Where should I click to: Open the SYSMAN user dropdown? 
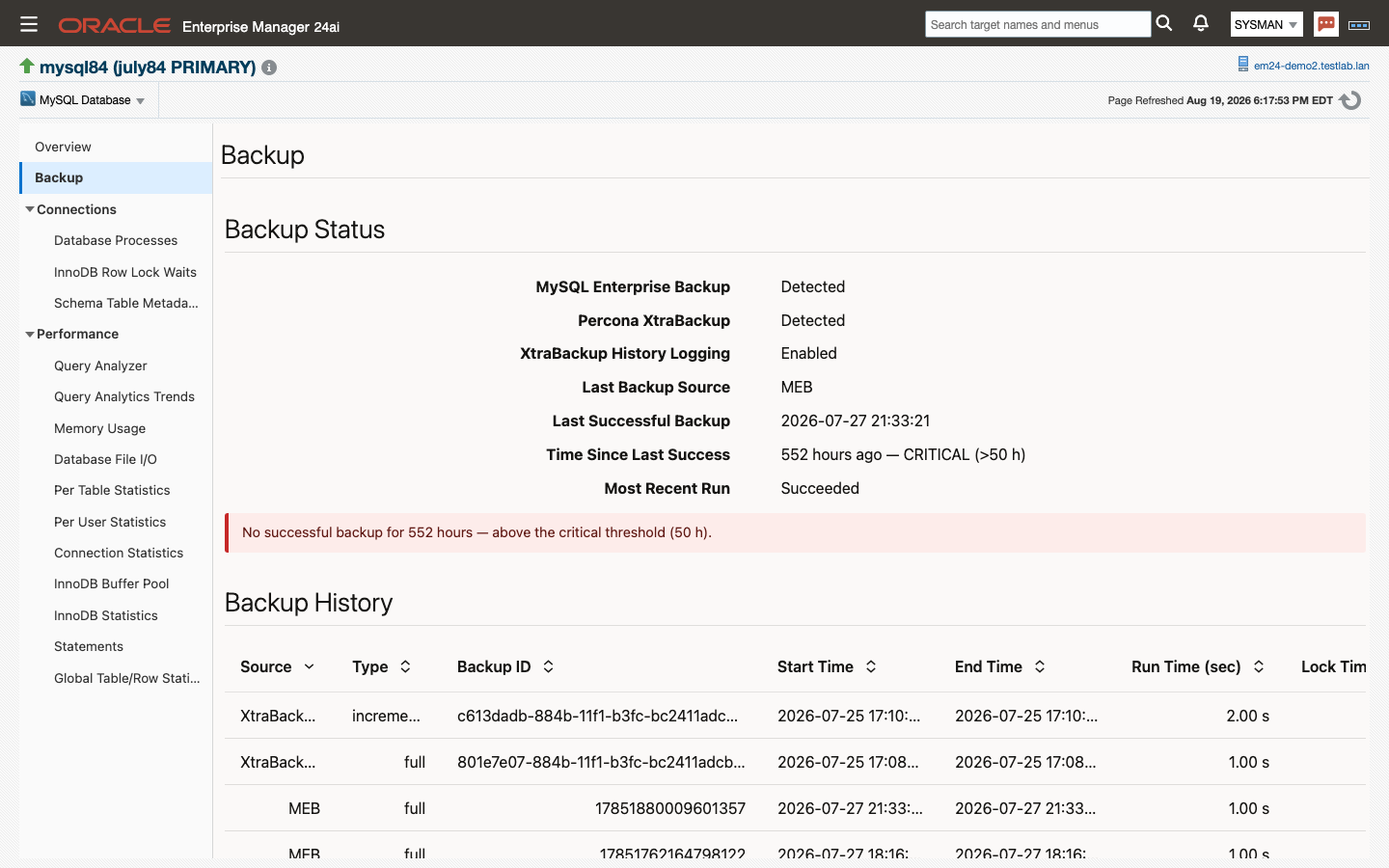tap(1266, 24)
